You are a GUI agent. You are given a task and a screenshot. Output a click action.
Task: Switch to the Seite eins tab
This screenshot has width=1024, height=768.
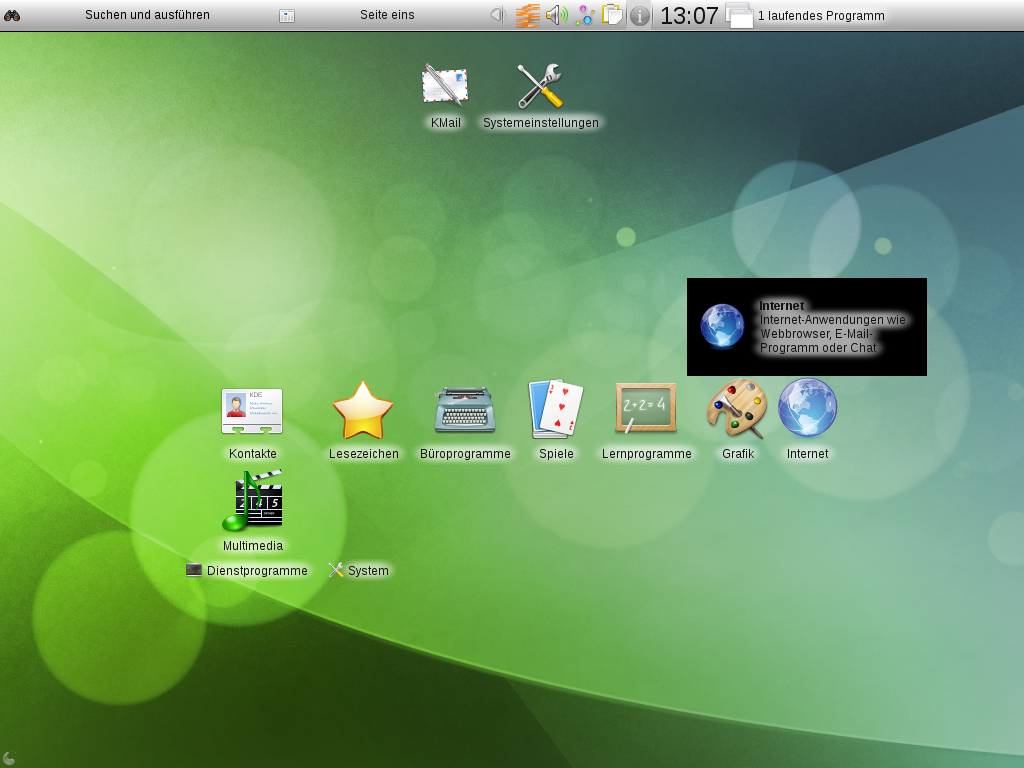[387, 15]
